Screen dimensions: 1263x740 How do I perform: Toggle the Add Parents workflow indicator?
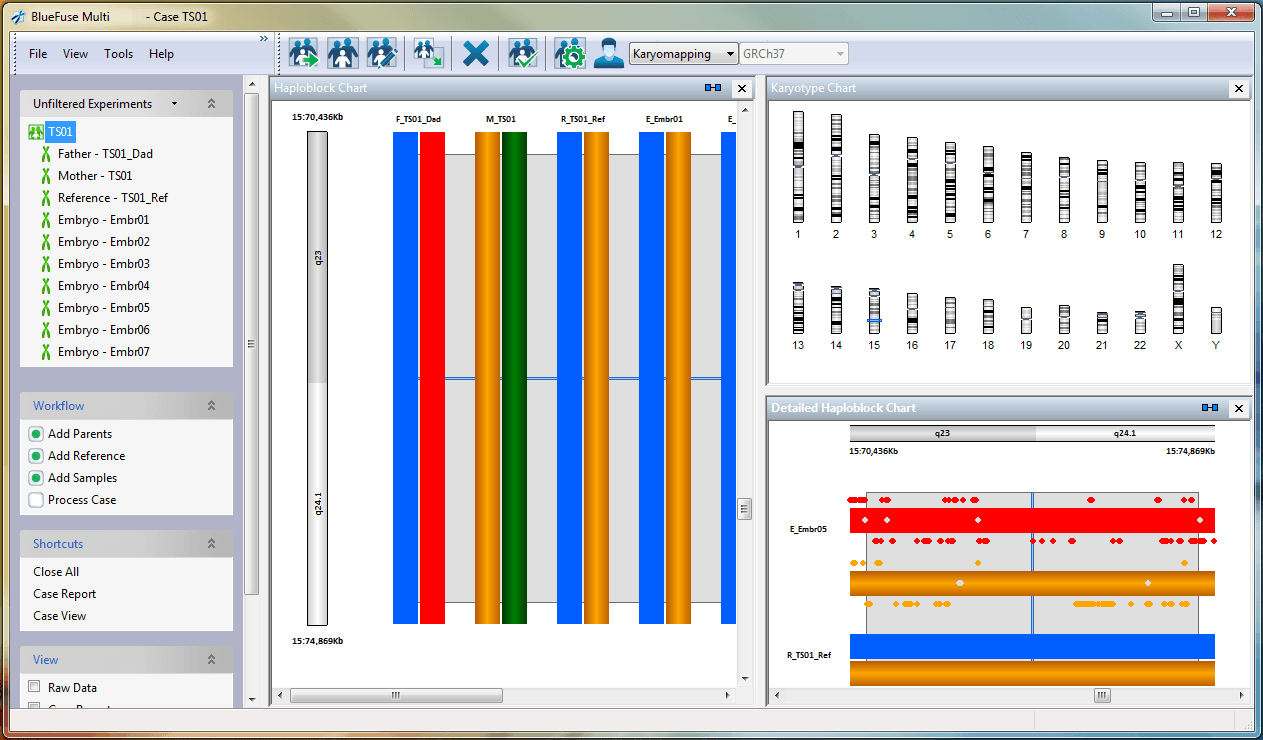[36, 434]
